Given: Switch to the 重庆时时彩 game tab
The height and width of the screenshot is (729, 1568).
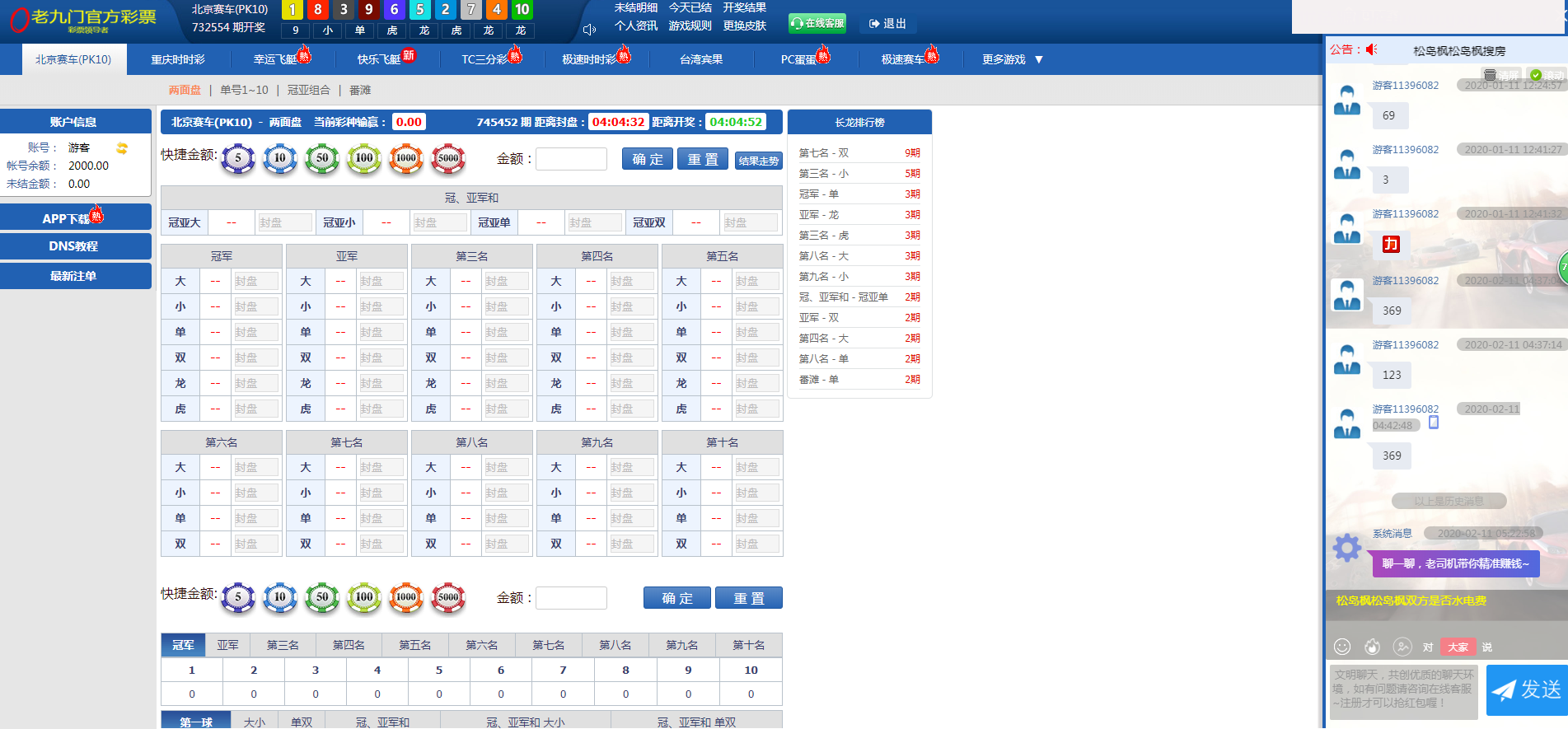Looking at the screenshot, I should pos(178,59).
